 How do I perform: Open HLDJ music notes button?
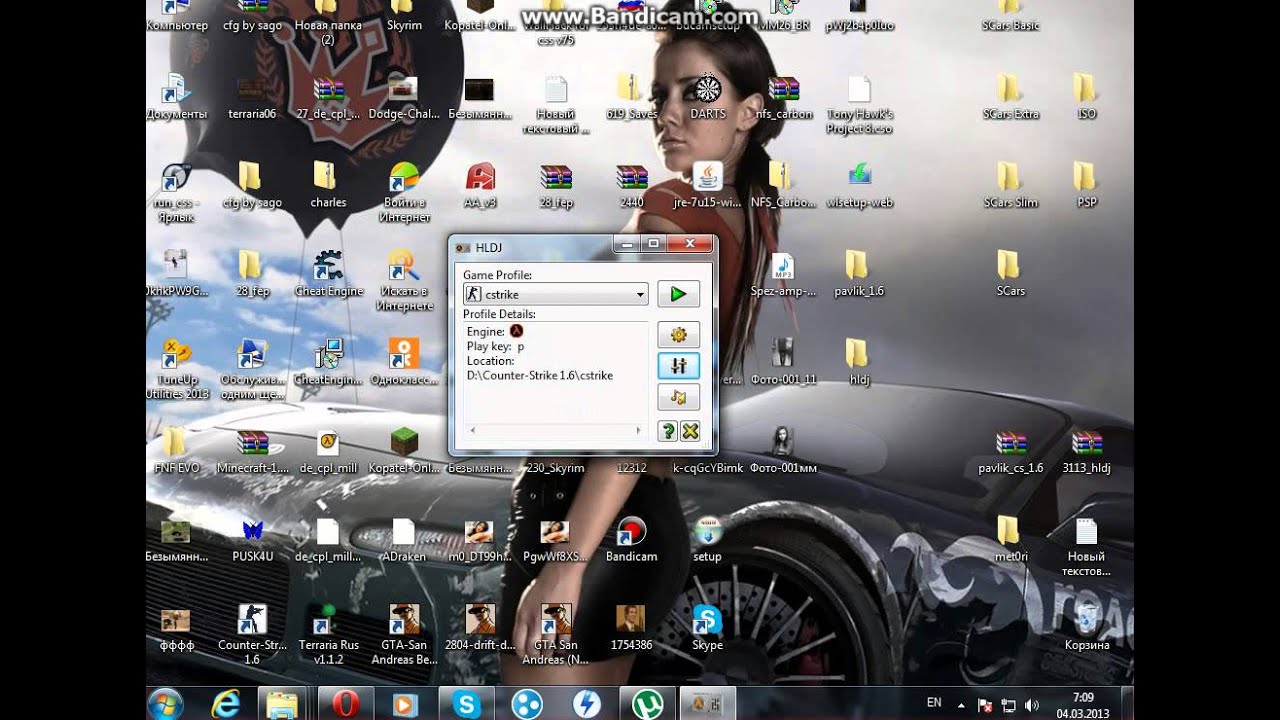[678, 397]
